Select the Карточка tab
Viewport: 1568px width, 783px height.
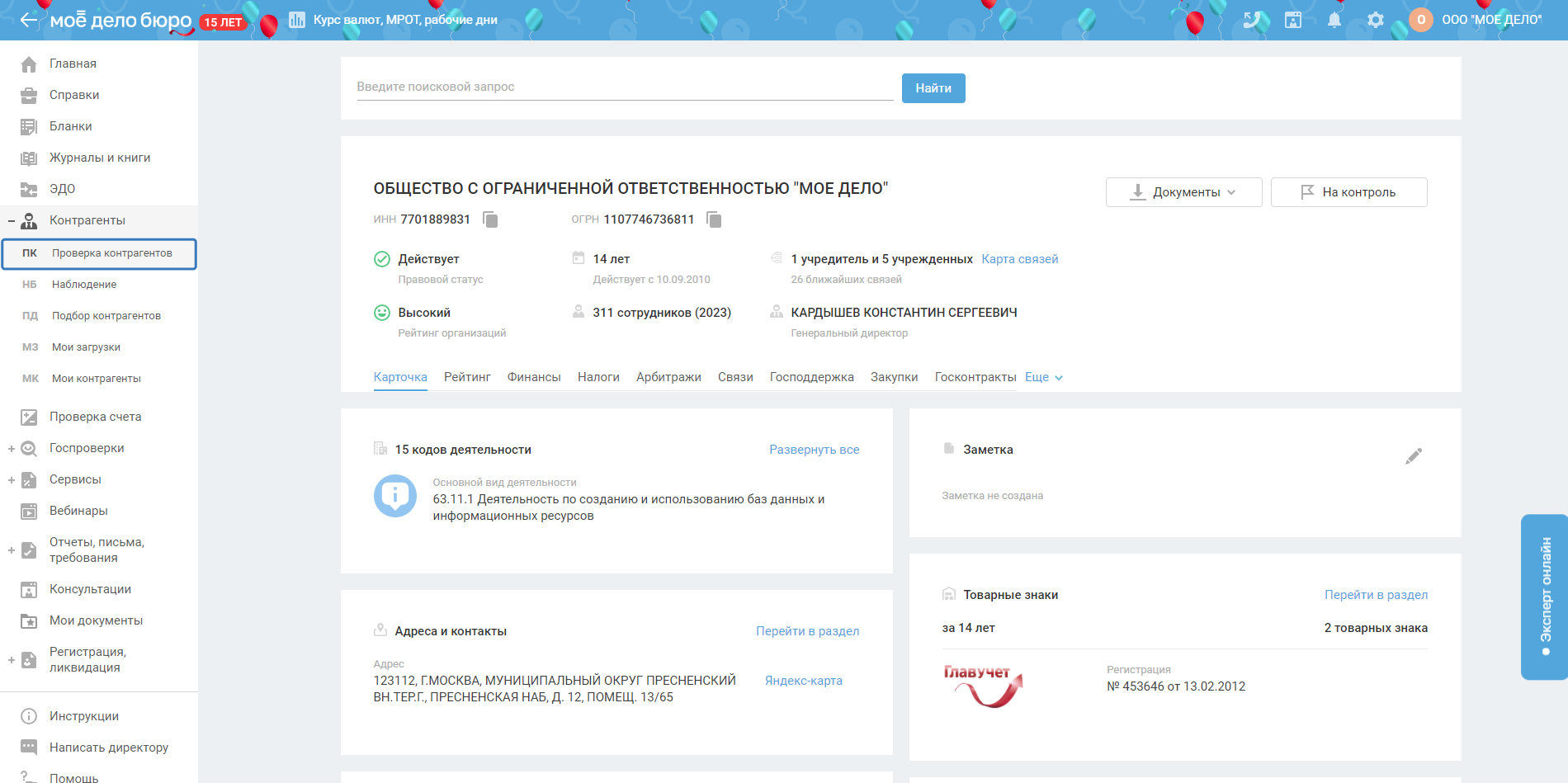(400, 377)
